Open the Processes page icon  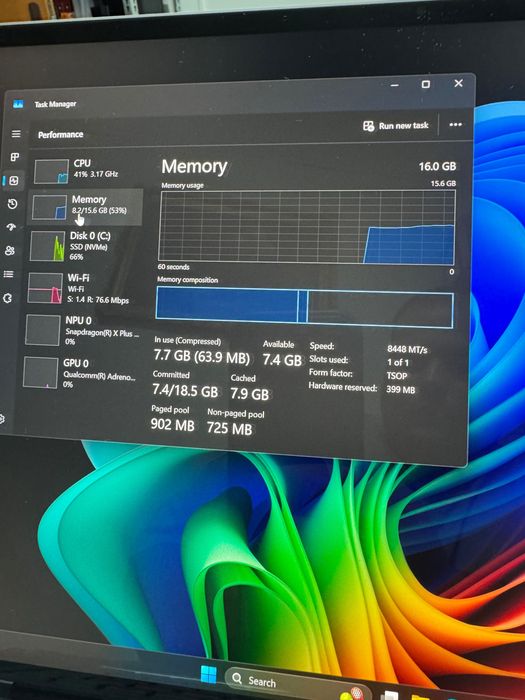(x=15, y=157)
